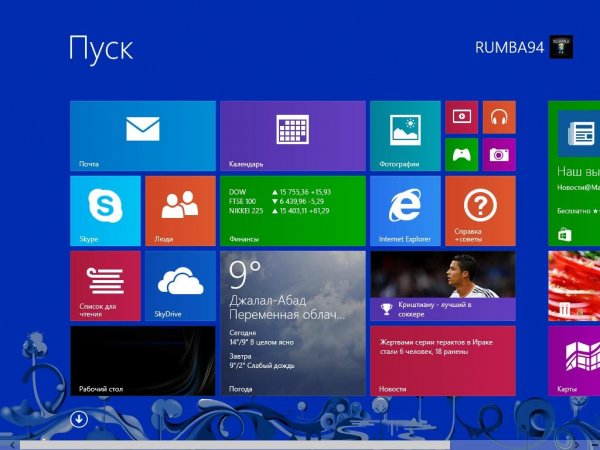Open the Новости news tile
Viewport: 600px width, 450px height.
[443, 361]
